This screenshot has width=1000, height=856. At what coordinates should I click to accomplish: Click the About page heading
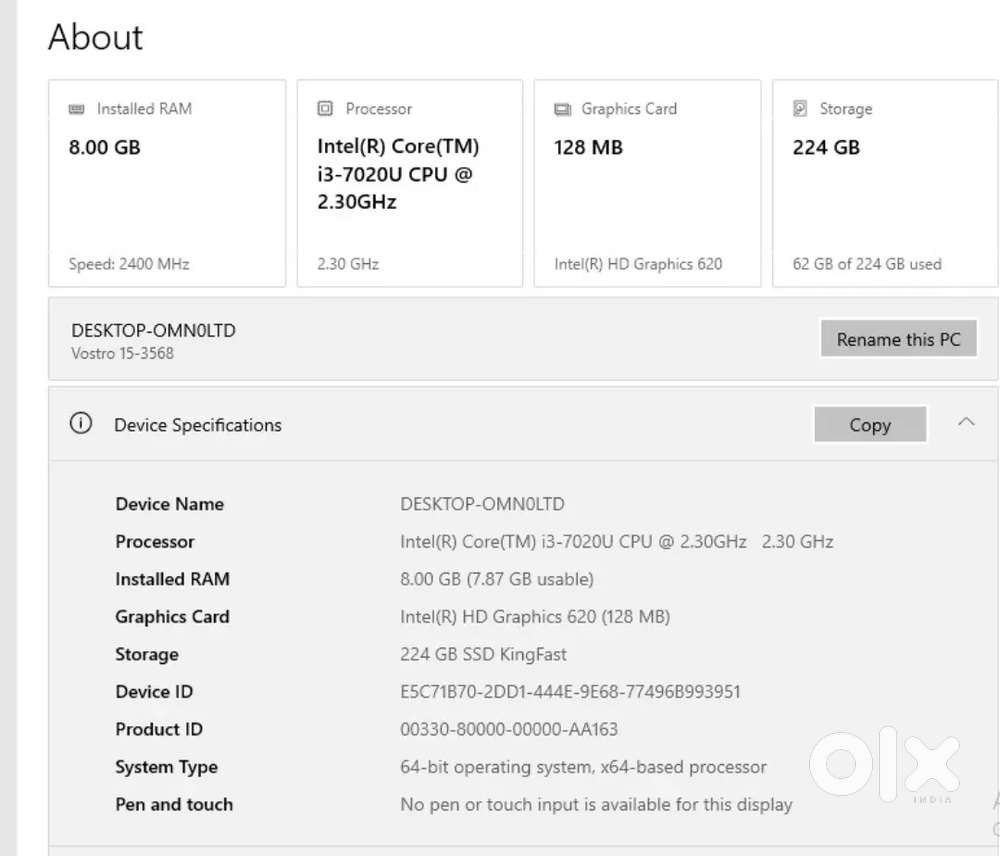coord(96,38)
